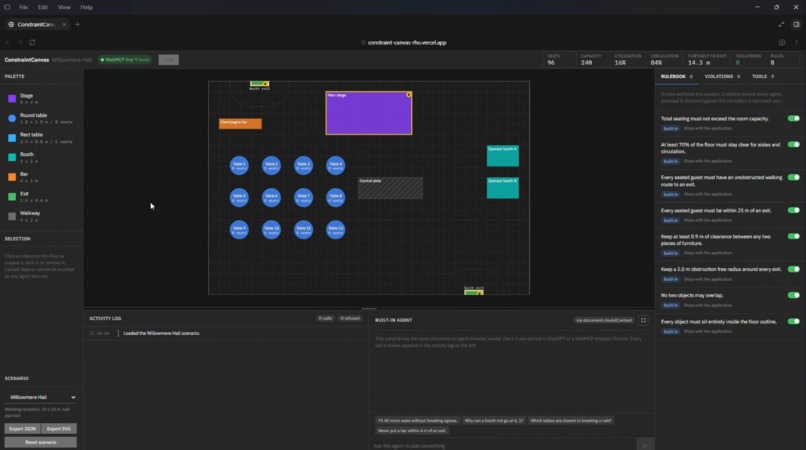806x450 pixels.
Task: Click the browser sidebar panel icon
Action: [x=796, y=24]
